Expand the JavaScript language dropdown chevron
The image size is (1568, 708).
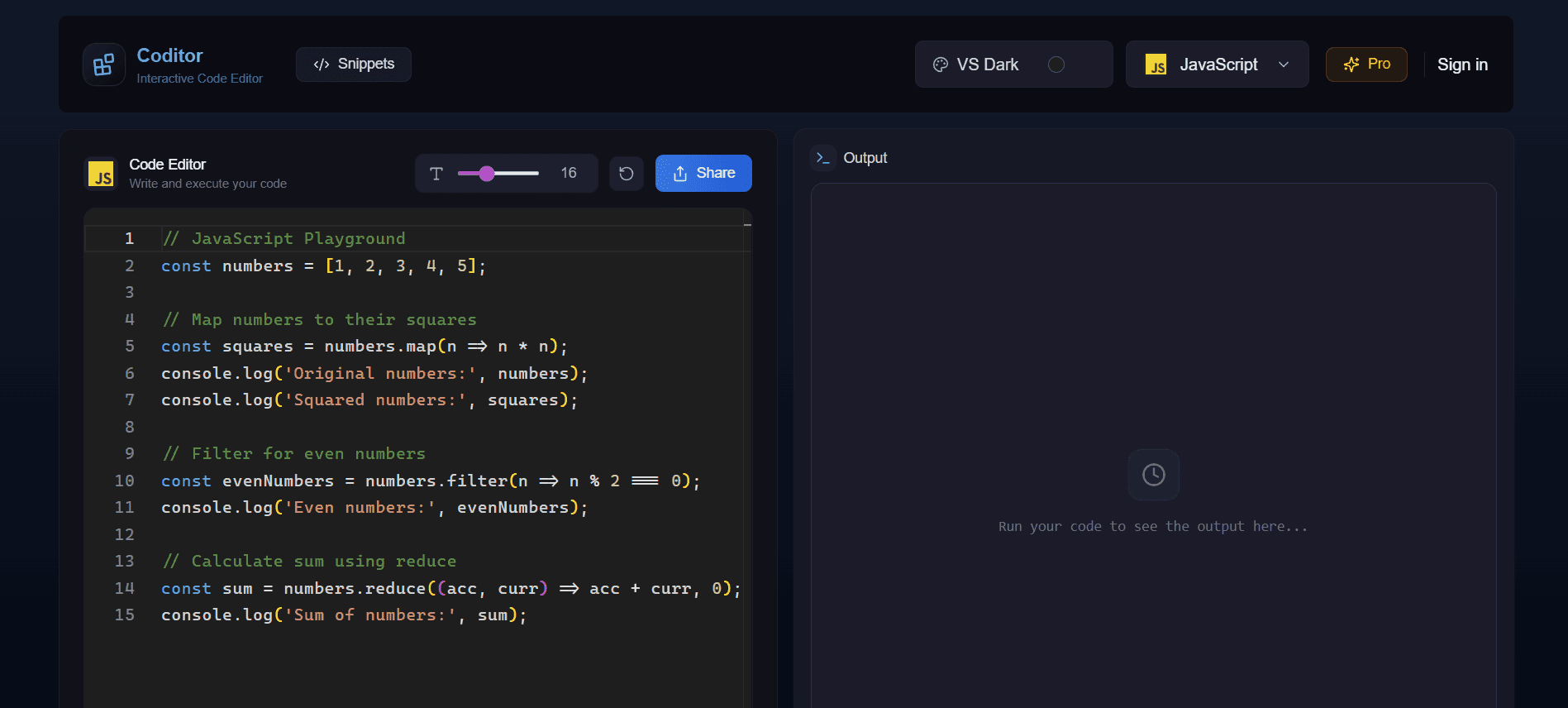pyautogui.click(x=1284, y=65)
